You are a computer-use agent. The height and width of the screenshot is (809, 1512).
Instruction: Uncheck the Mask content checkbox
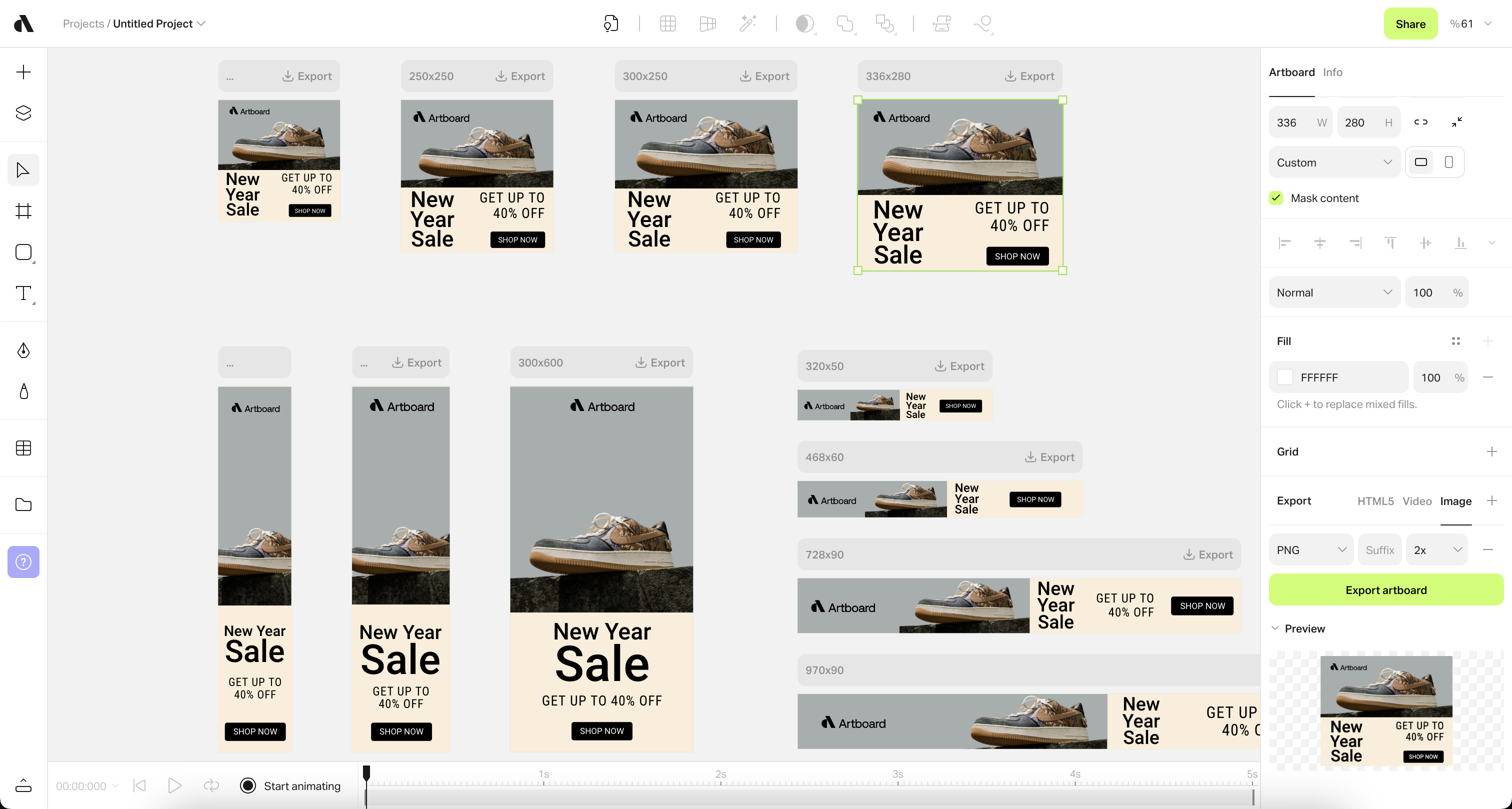tap(1276, 198)
